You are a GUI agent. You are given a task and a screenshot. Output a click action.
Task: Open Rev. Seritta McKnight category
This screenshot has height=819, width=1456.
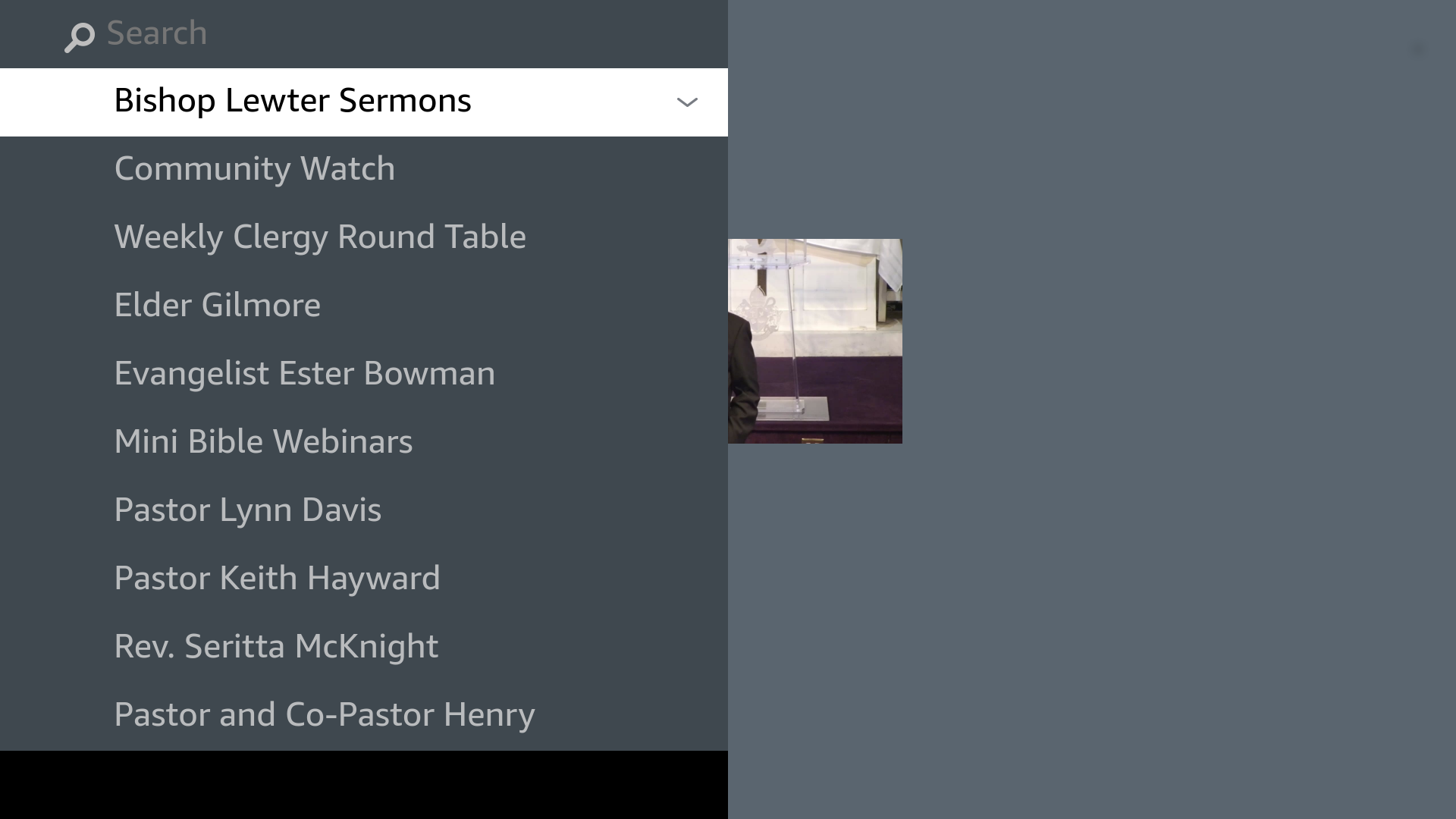[276, 645]
